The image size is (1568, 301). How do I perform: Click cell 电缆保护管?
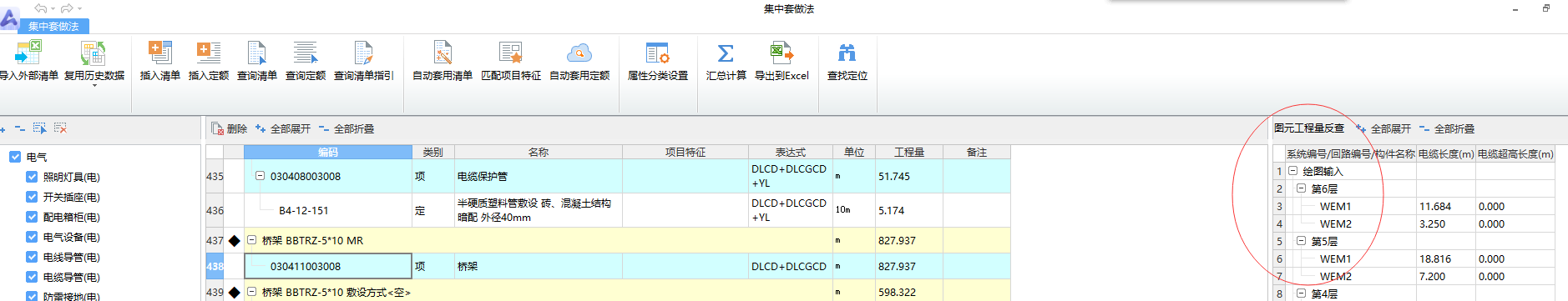click(539, 176)
